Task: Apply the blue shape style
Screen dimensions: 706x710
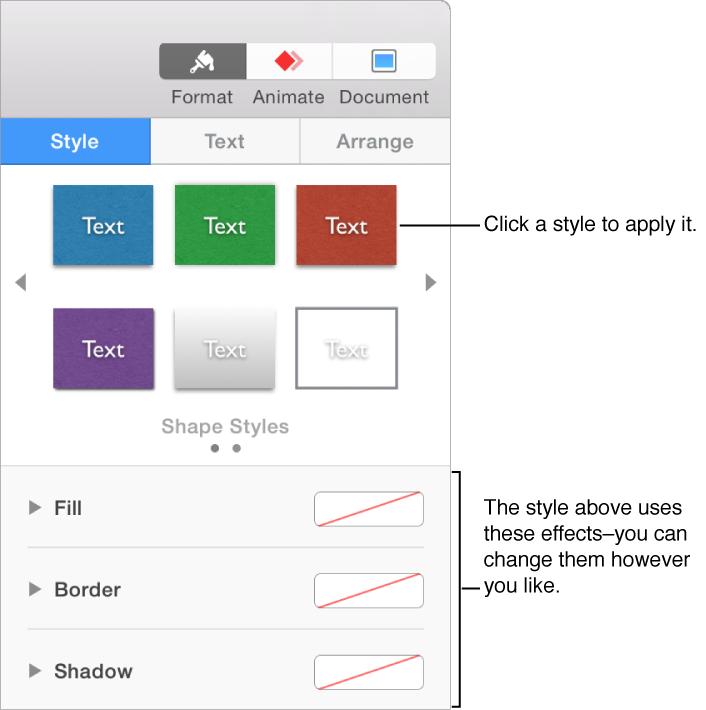Action: click(x=103, y=225)
